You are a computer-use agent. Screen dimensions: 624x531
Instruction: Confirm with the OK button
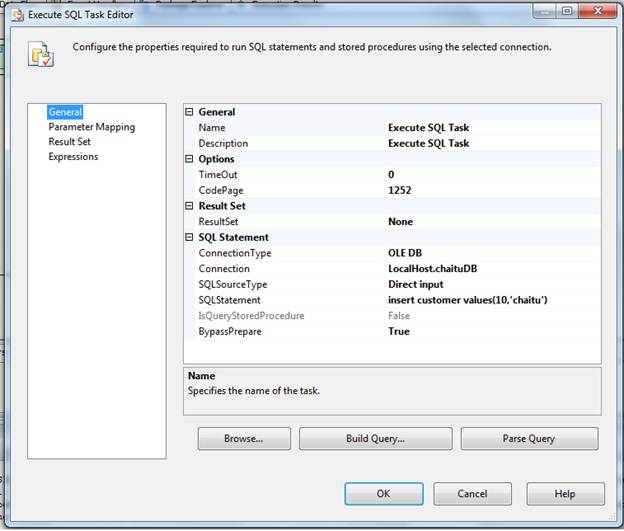(x=383, y=494)
